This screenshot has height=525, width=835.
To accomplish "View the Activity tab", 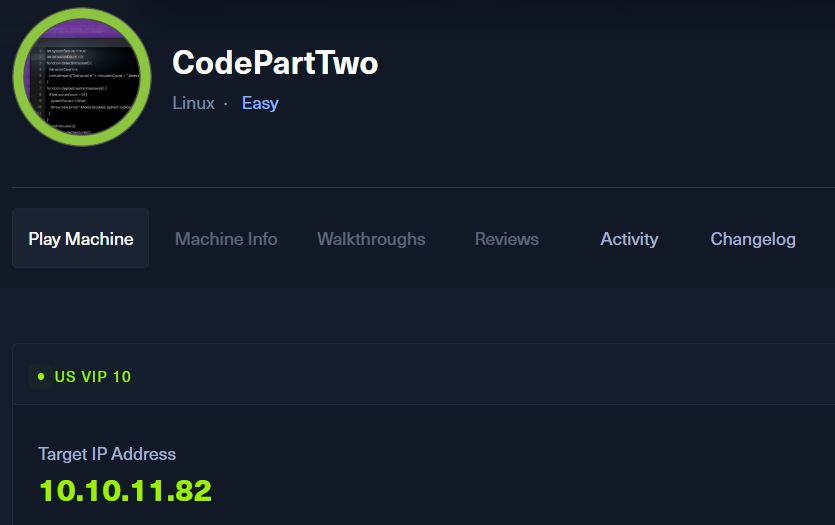I will click(x=629, y=239).
